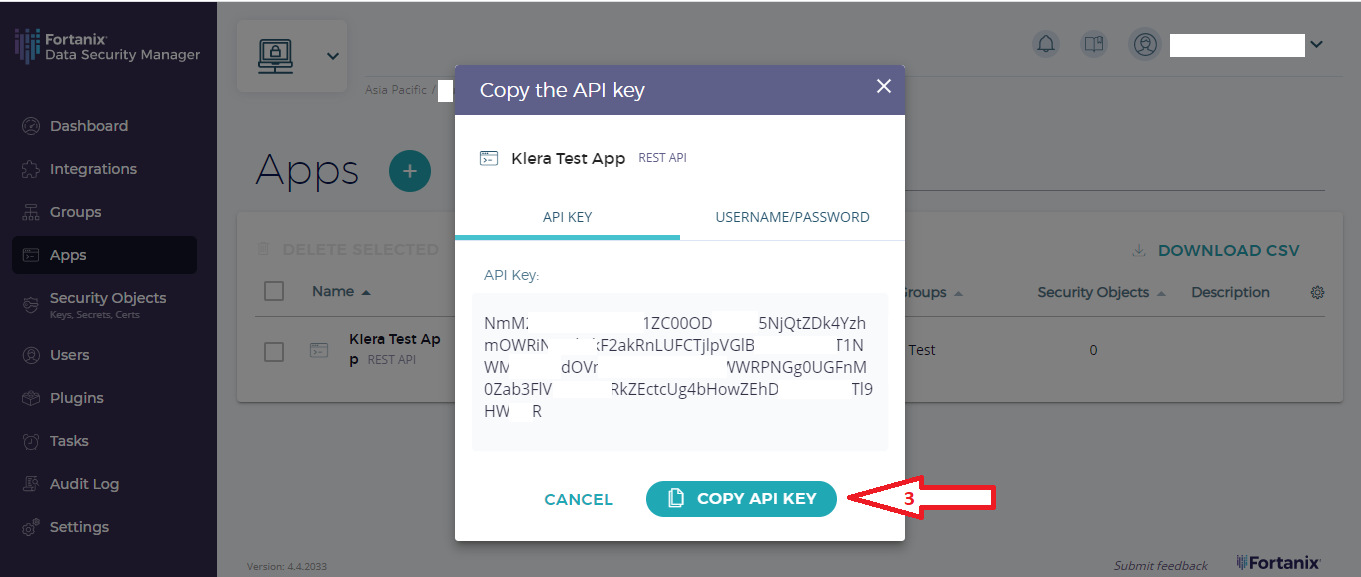Sort by Name column arrow

click(366, 293)
